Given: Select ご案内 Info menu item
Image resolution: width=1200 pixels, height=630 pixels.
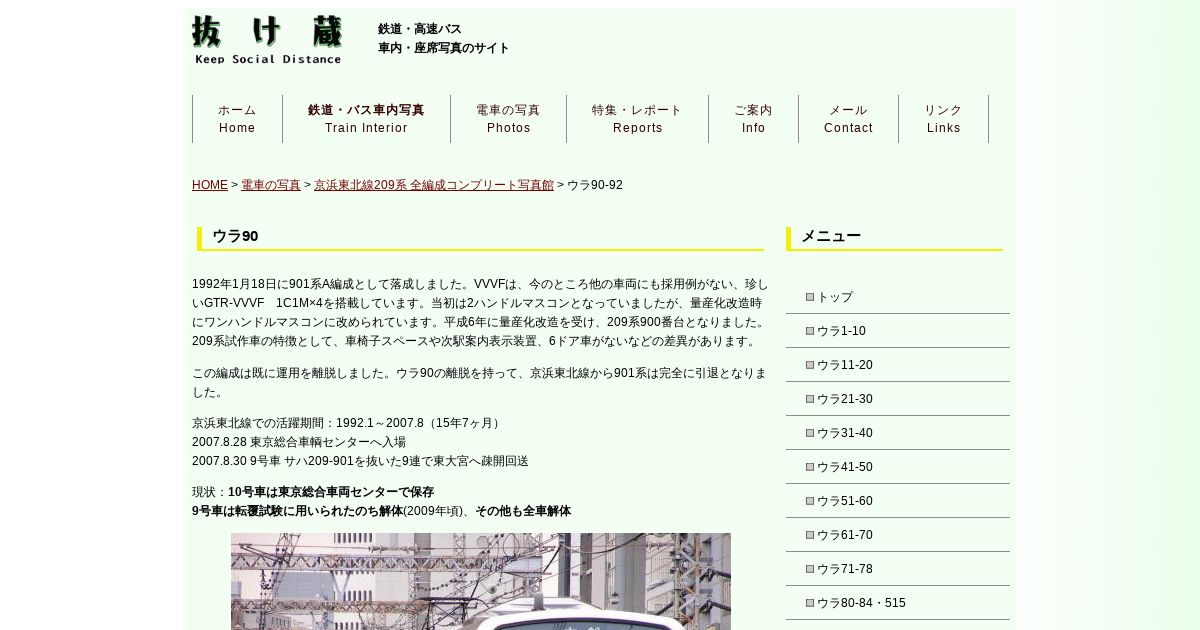Looking at the screenshot, I should click(x=753, y=119).
